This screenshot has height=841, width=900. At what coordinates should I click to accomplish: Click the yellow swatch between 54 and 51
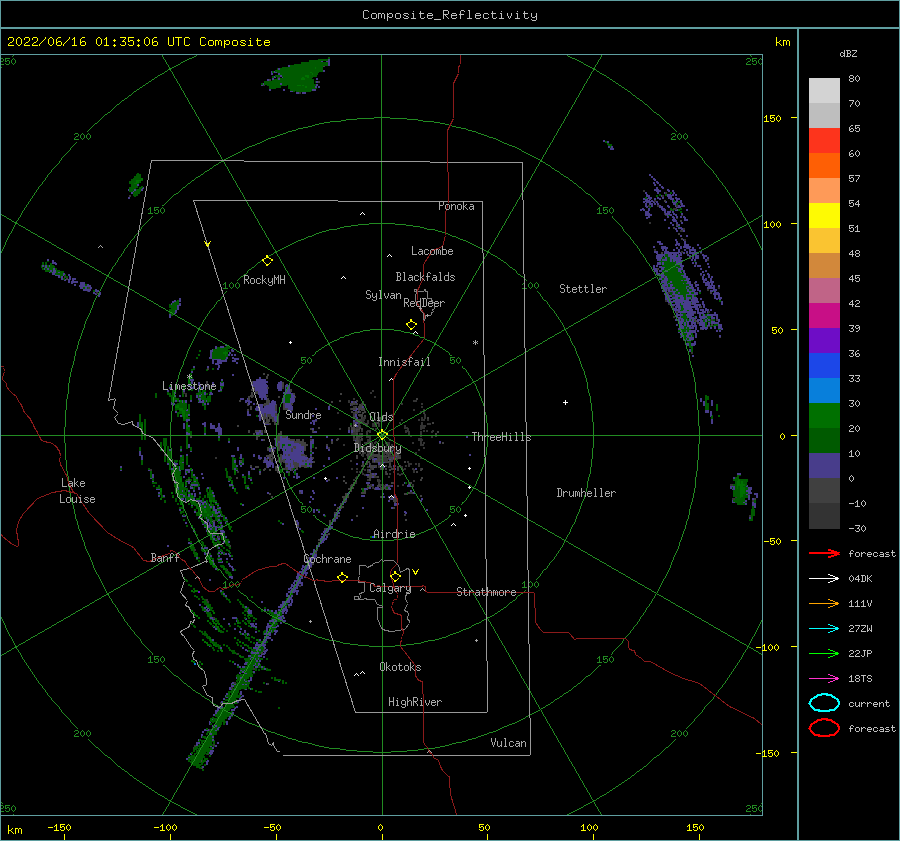(x=824, y=216)
